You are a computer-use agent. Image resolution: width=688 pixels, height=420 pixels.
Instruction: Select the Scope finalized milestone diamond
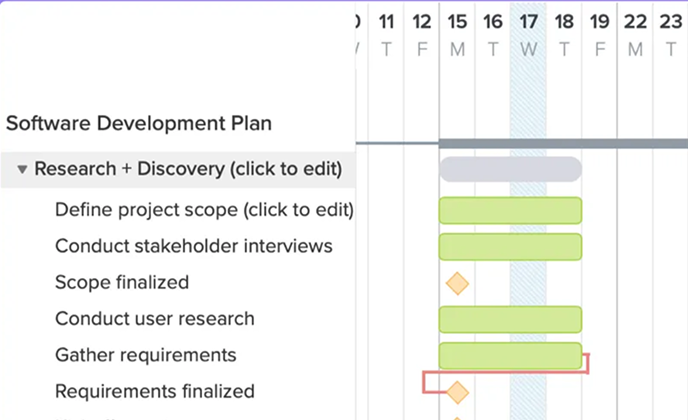(x=457, y=283)
